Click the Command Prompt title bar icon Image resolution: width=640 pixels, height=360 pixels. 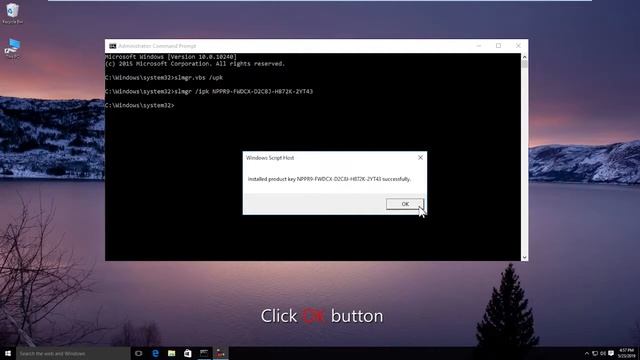point(112,46)
